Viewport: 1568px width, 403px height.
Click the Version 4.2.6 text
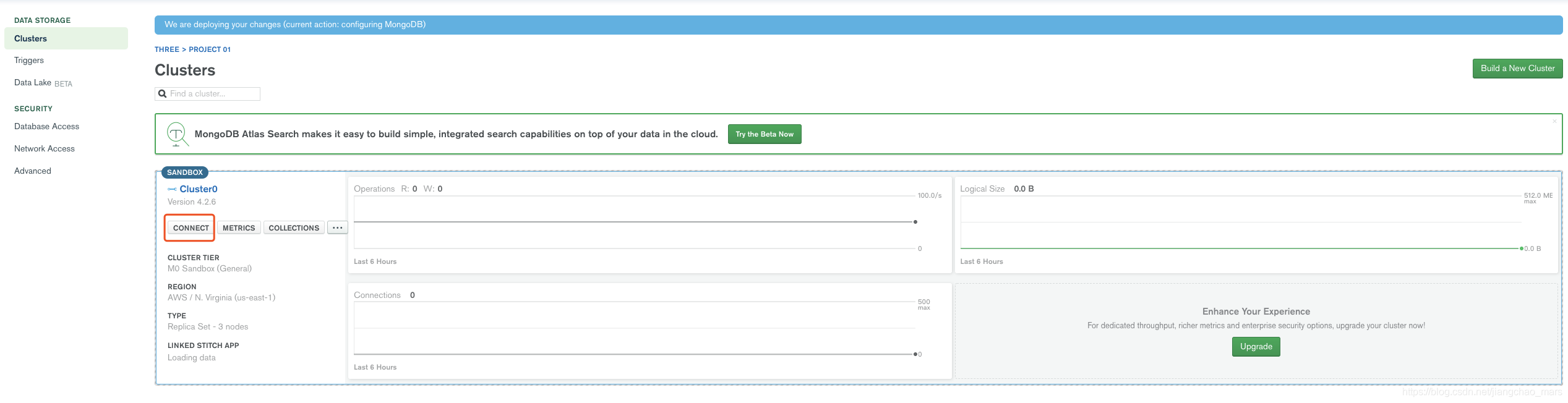click(x=192, y=202)
